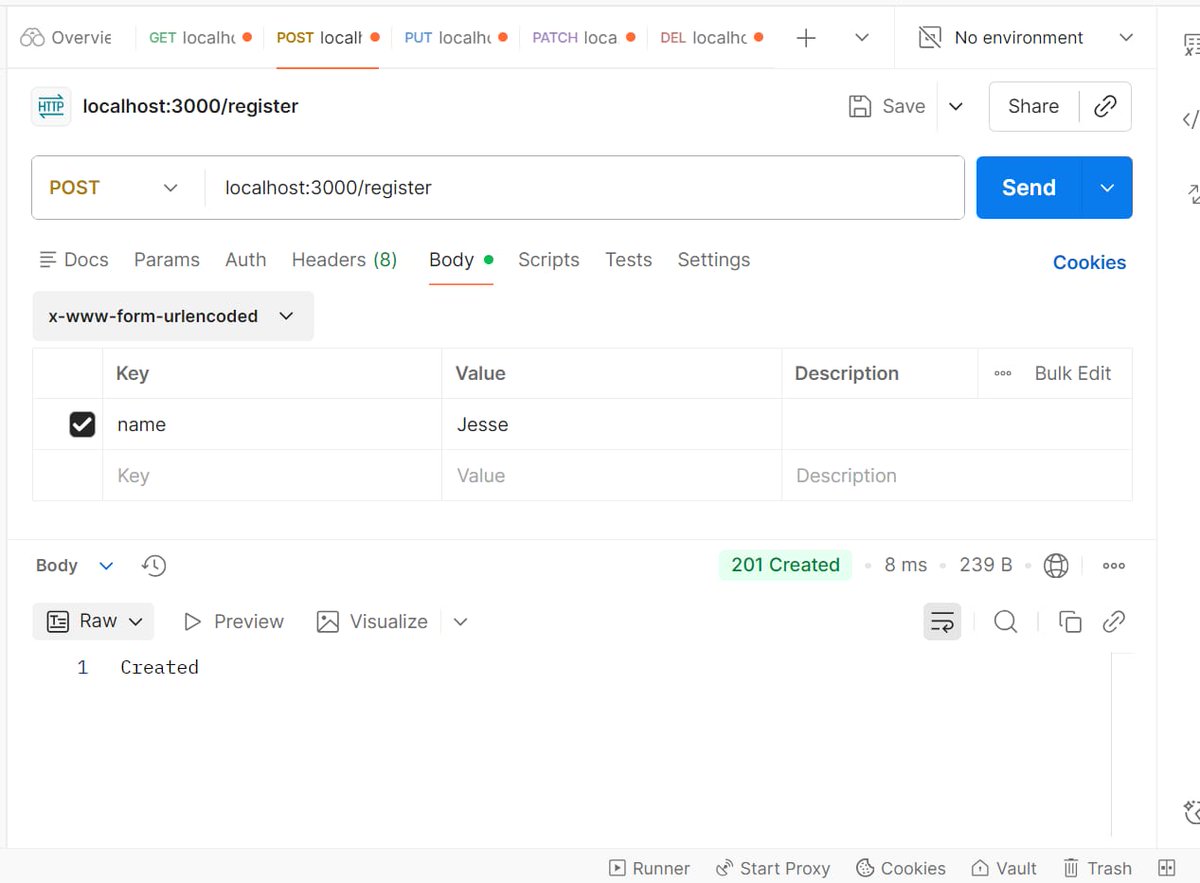Open the Vault from the bottom bar
The height and width of the screenshot is (883, 1200).
tap(1004, 867)
